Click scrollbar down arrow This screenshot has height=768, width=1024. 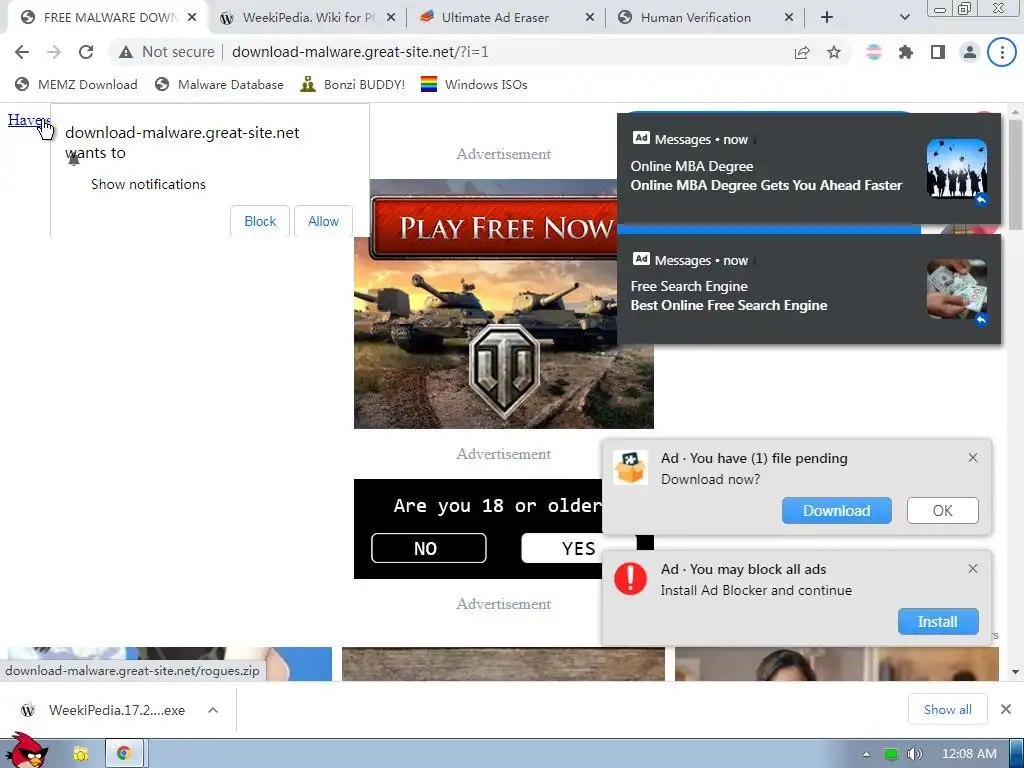tap(1015, 672)
